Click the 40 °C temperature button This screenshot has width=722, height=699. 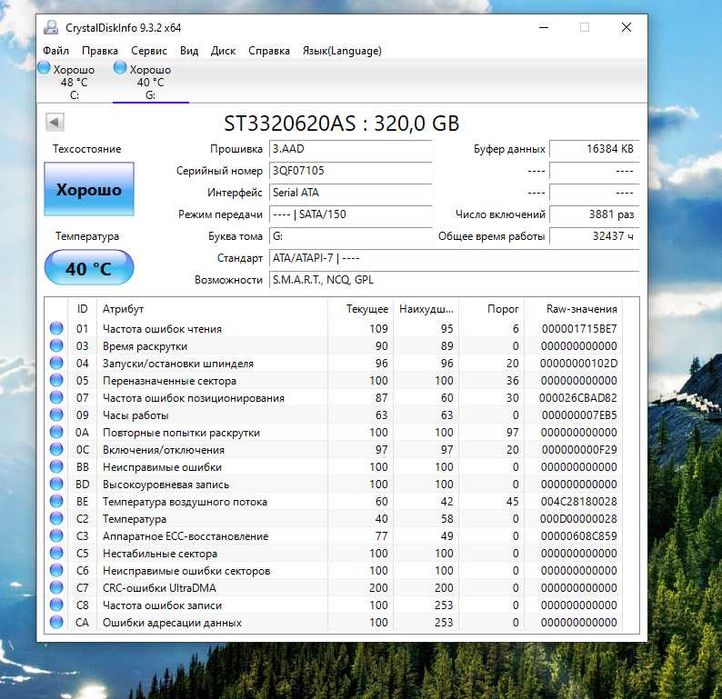(89, 268)
